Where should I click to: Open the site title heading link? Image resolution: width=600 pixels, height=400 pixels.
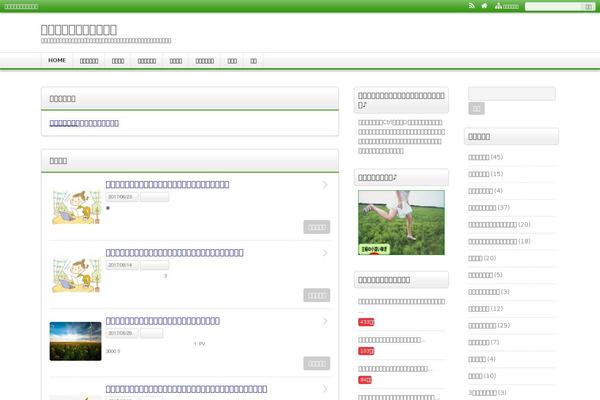click(79, 29)
